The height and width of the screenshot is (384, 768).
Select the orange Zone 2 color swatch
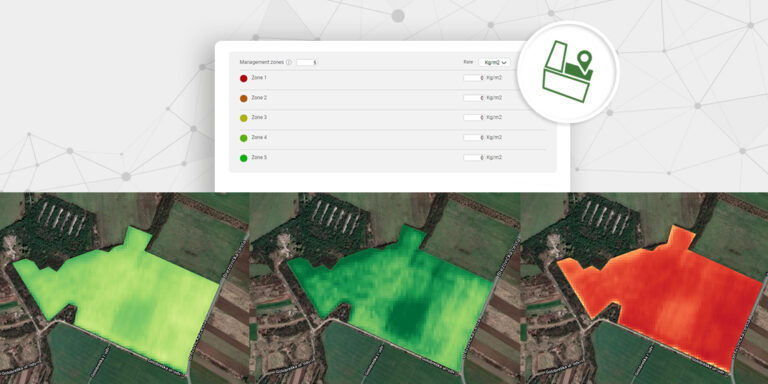[243, 98]
